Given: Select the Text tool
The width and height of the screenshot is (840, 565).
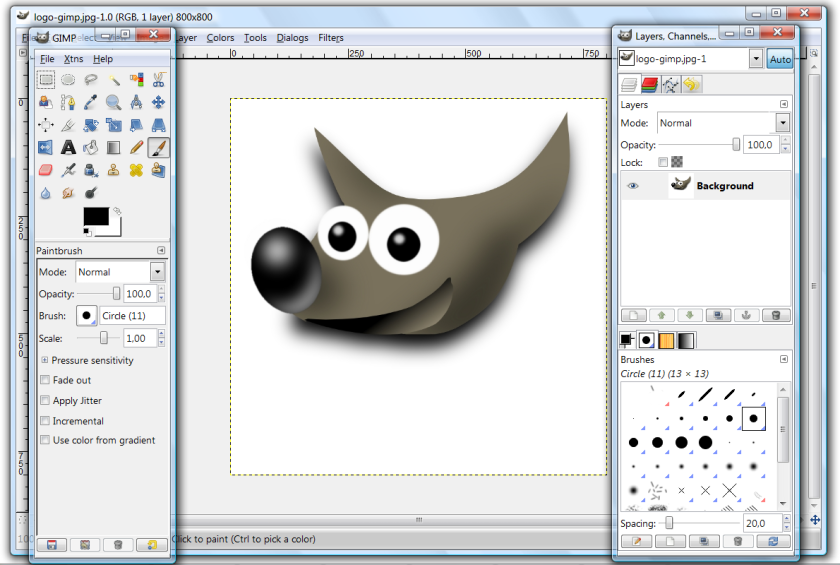Looking at the screenshot, I should click(x=68, y=148).
